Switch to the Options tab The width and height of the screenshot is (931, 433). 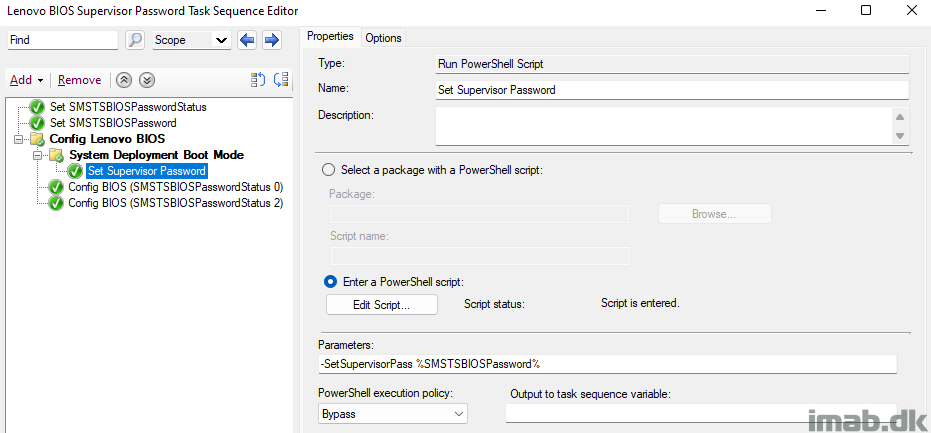pyautogui.click(x=384, y=37)
